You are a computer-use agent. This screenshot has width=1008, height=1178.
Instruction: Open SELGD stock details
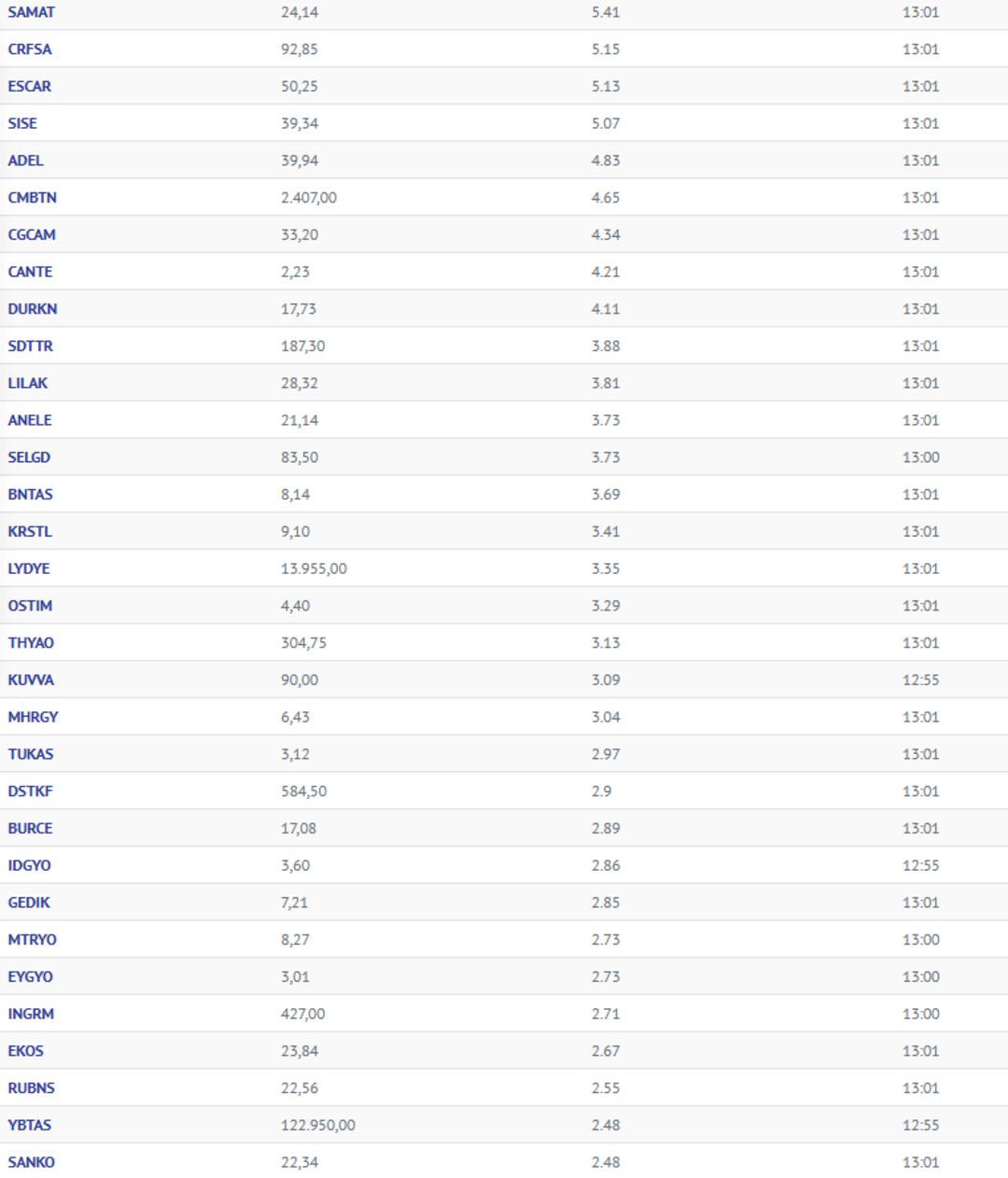pos(29,457)
